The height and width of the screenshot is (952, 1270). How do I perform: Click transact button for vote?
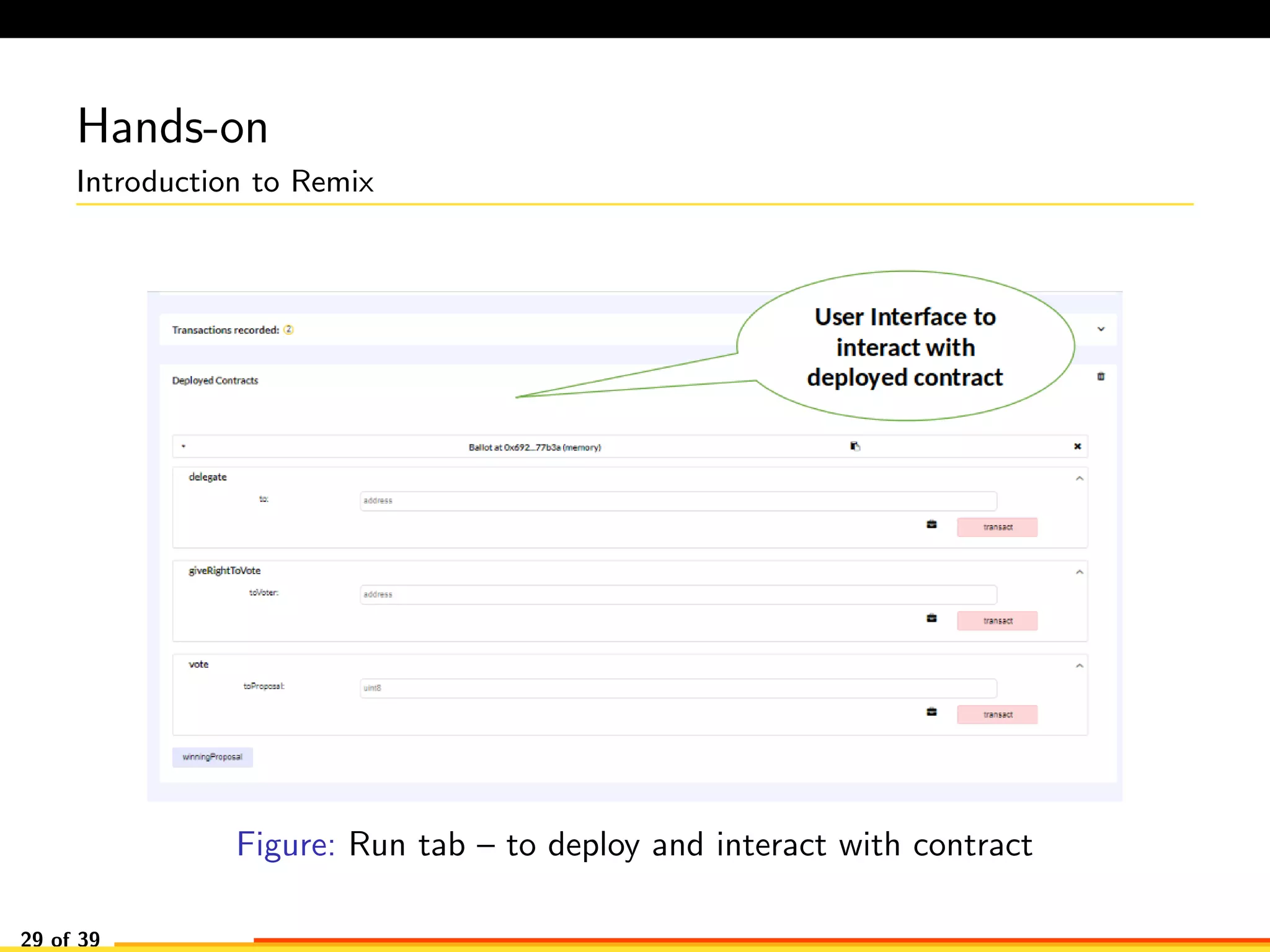click(x=997, y=715)
